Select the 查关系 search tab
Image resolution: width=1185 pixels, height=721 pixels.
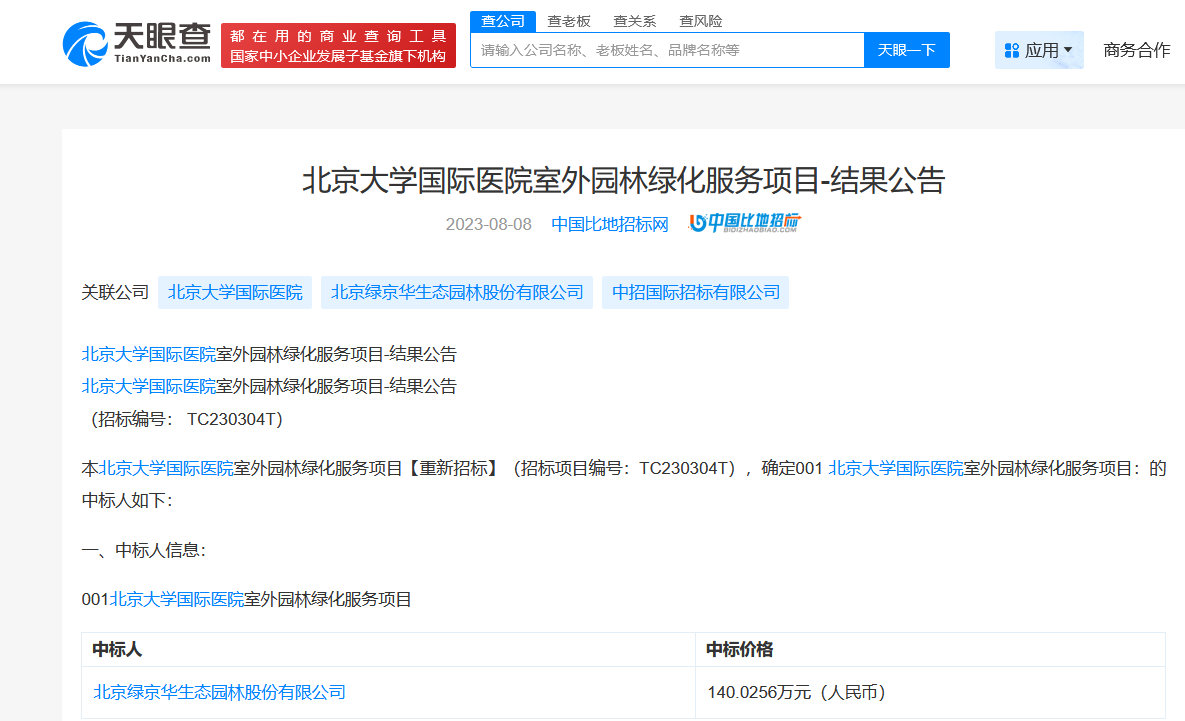tap(634, 21)
